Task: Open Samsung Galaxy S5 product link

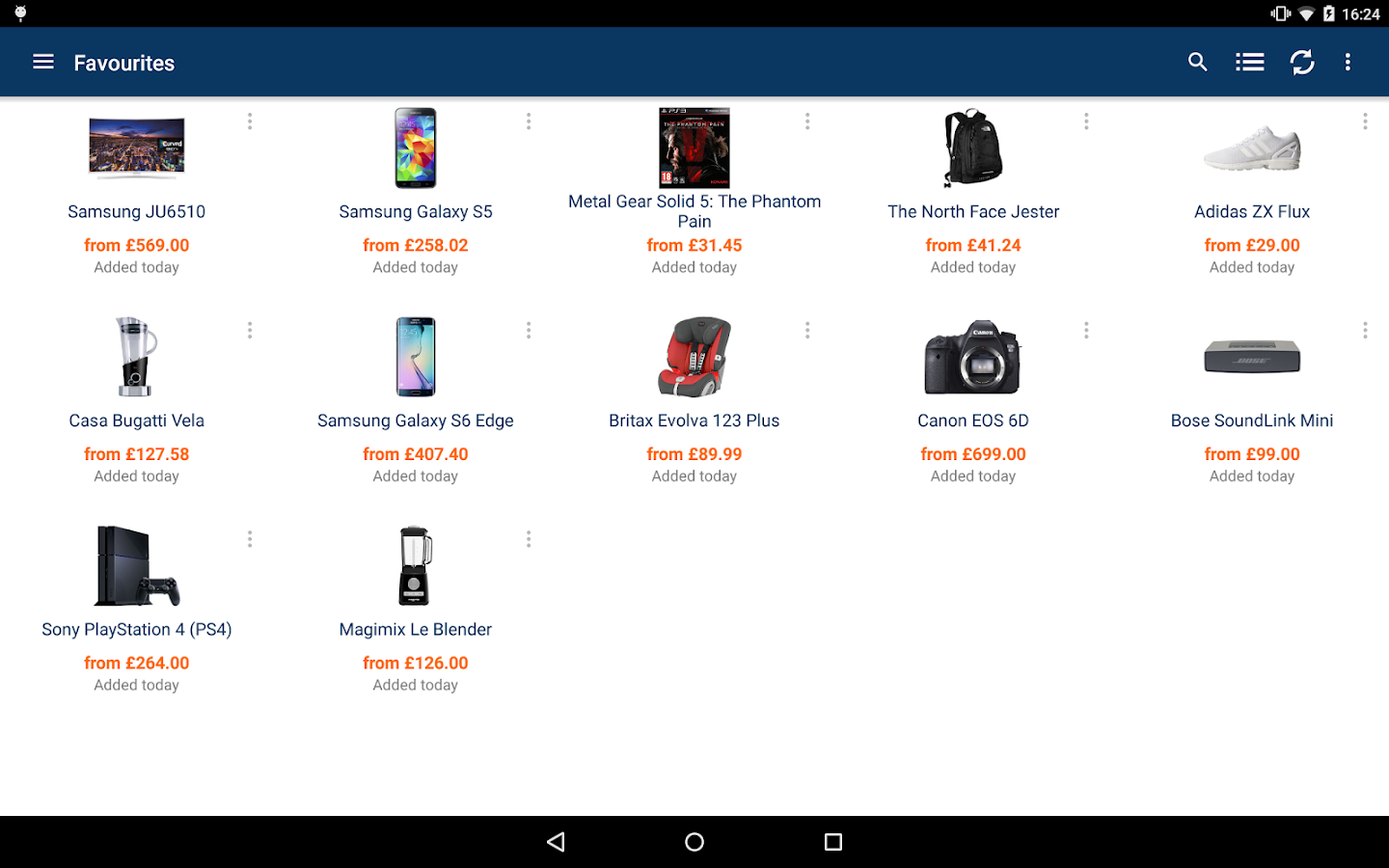Action: coord(416,212)
